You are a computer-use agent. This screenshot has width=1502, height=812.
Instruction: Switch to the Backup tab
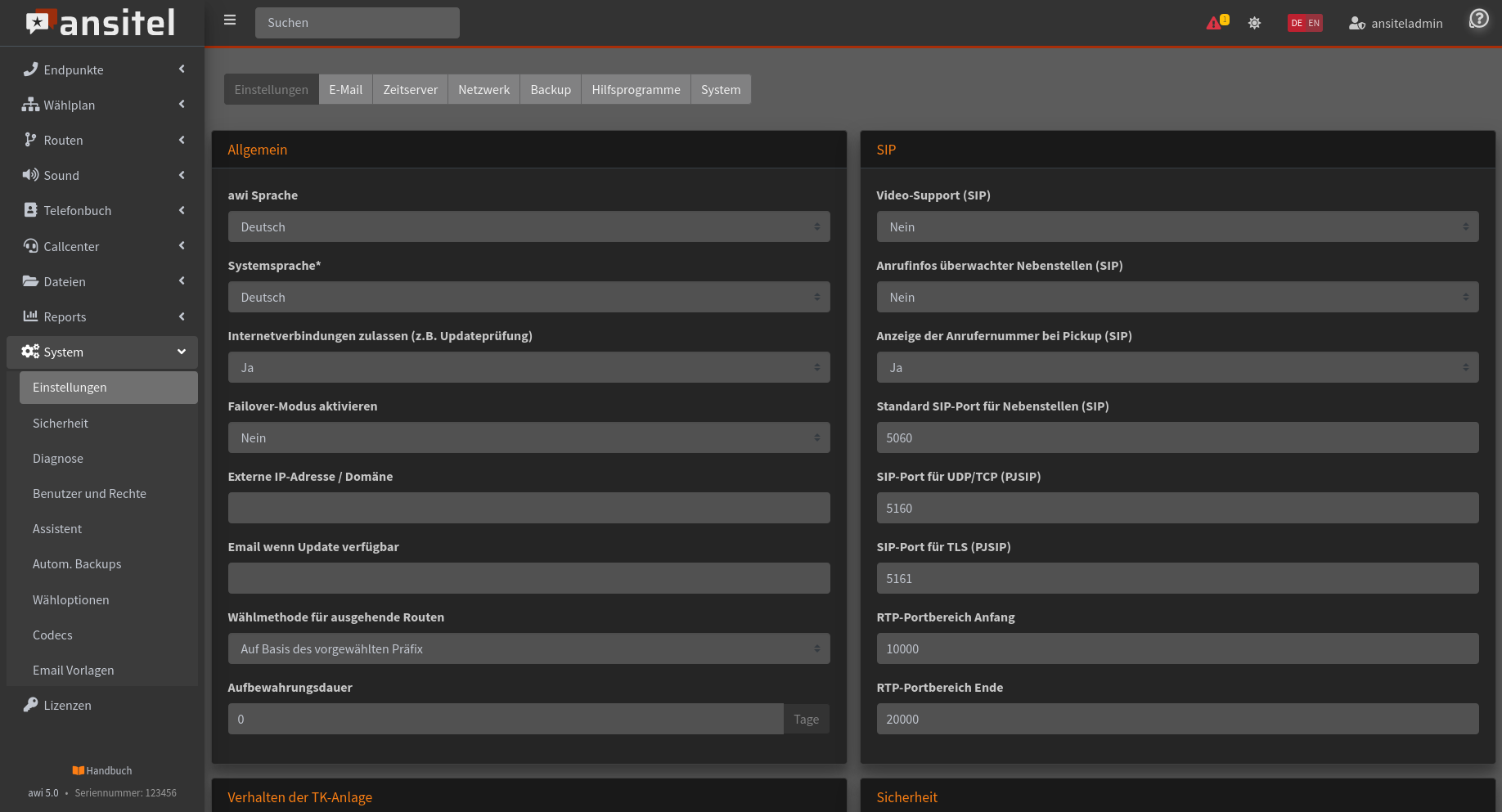[551, 89]
